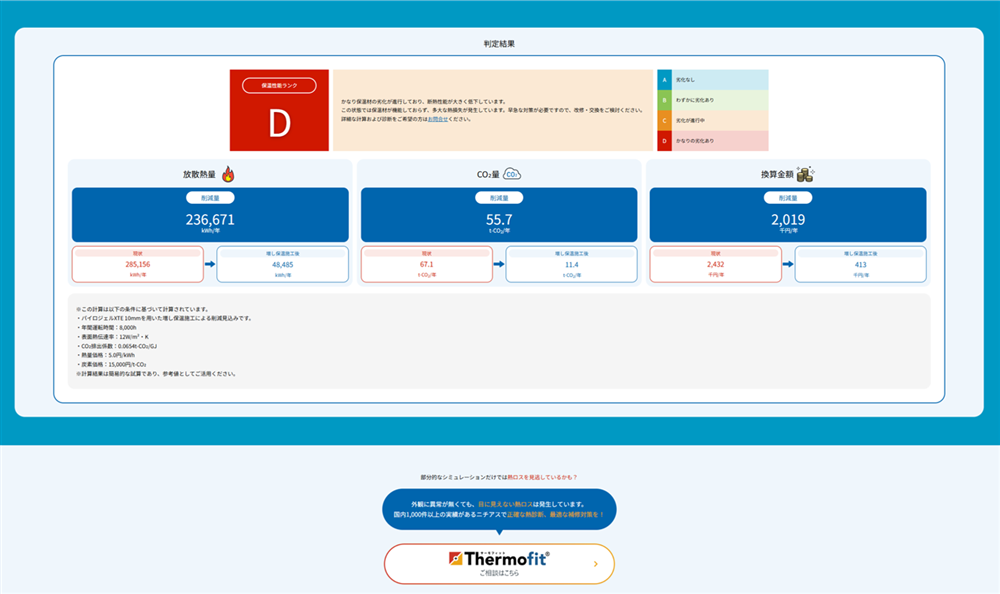Click the orange C legend swatch
Viewport: 1000px width, 594px height.
click(x=663, y=120)
